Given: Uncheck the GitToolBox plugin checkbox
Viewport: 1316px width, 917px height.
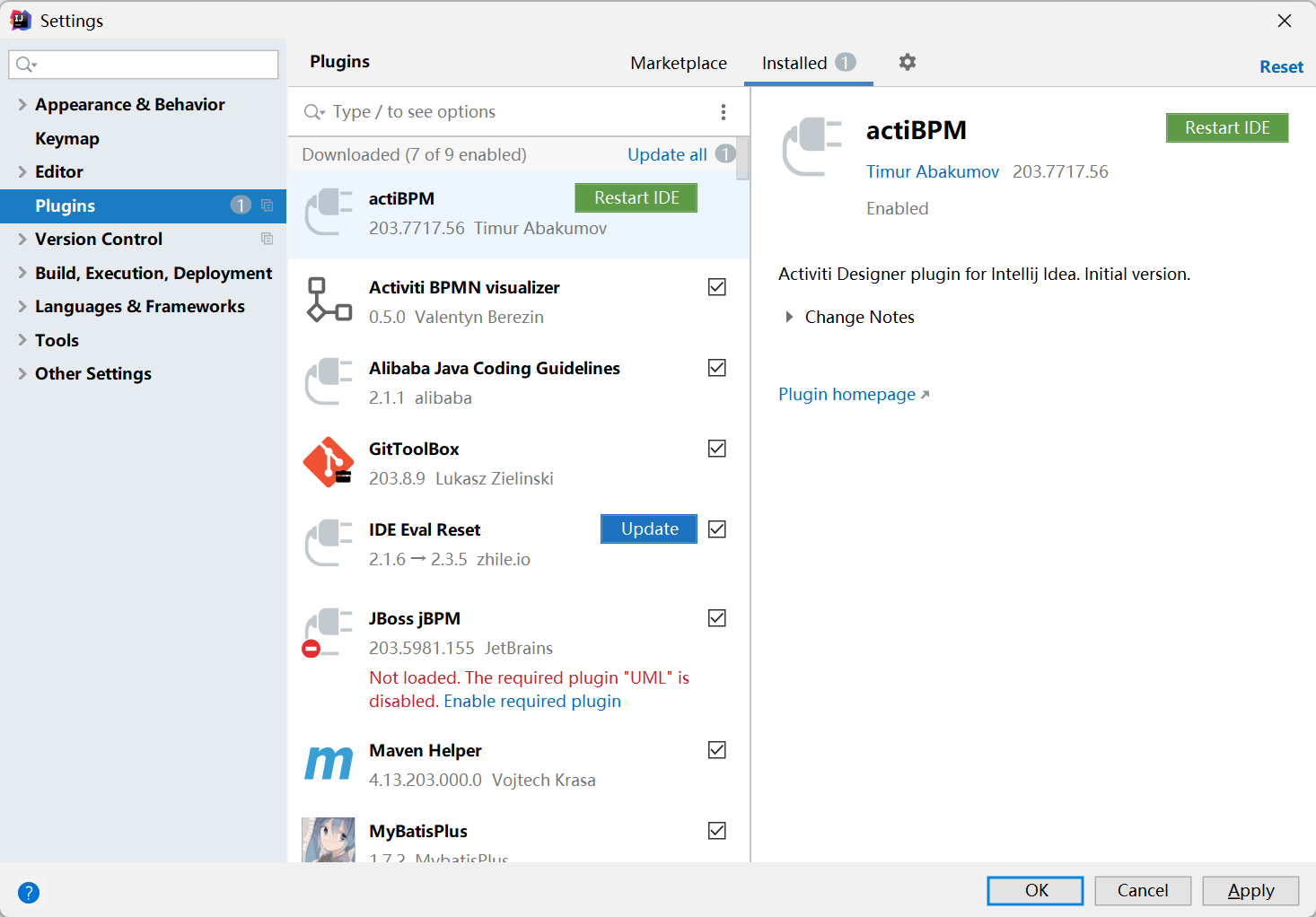Looking at the screenshot, I should pyautogui.click(x=717, y=449).
